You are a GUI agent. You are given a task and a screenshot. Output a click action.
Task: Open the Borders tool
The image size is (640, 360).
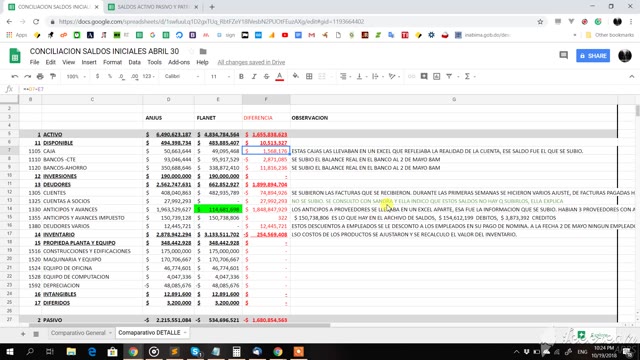coord(309,76)
